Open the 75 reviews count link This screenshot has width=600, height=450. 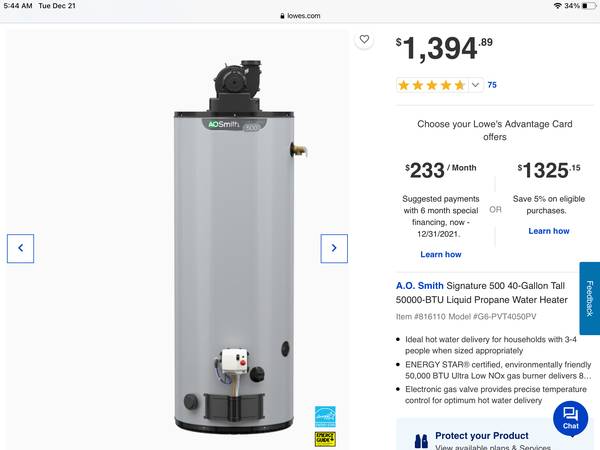point(492,85)
